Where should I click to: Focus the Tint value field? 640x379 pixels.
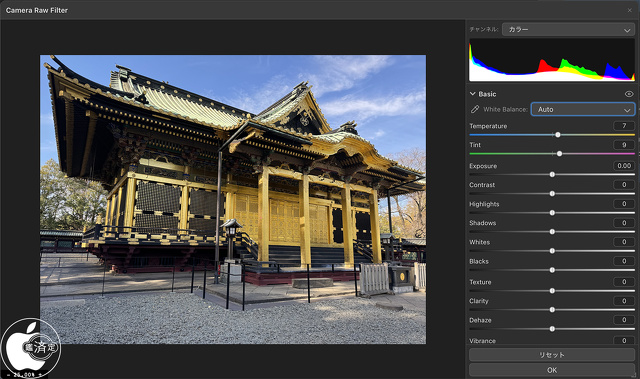click(624, 145)
